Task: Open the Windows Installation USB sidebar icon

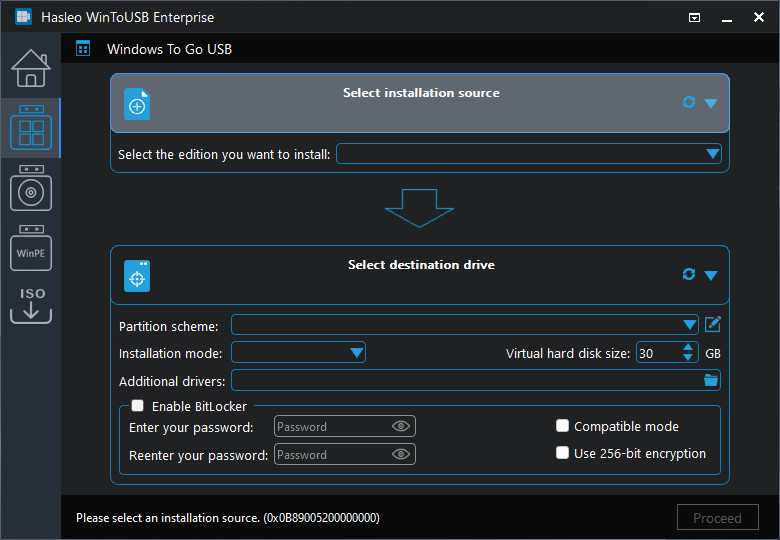Action: (31, 188)
